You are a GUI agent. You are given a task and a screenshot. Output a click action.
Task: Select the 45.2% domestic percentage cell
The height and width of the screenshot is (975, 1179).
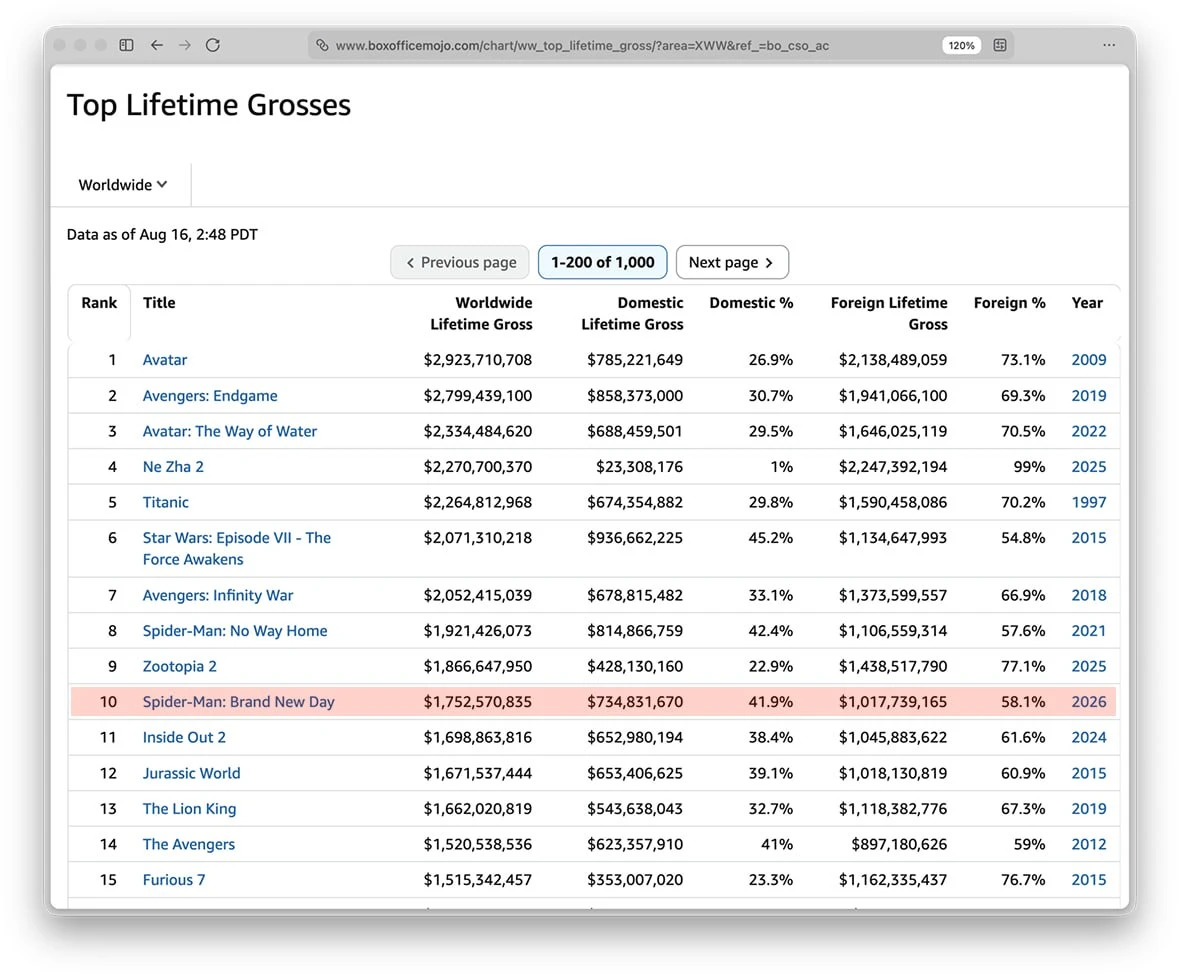click(770, 538)
